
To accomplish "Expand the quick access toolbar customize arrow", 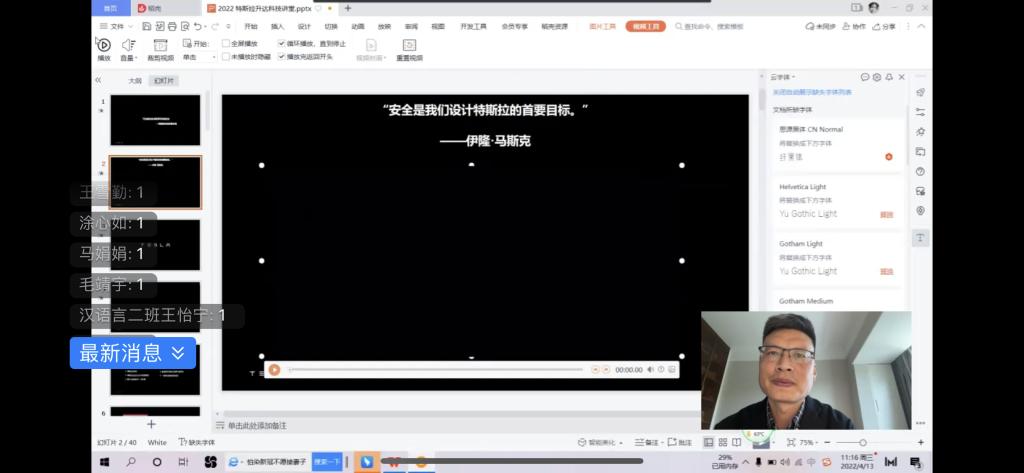I will coord(229,26).
